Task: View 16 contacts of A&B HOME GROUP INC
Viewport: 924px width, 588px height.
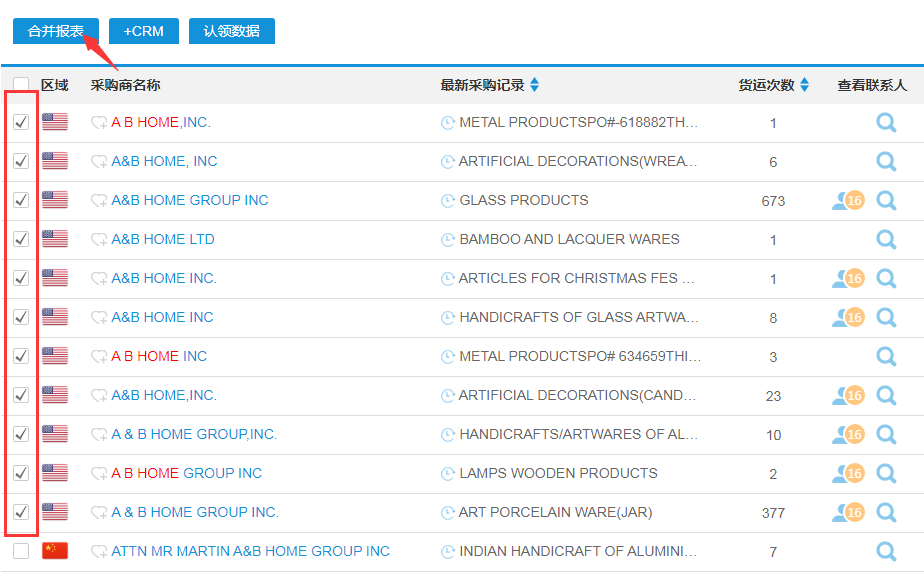Action: tap(849, 200)
